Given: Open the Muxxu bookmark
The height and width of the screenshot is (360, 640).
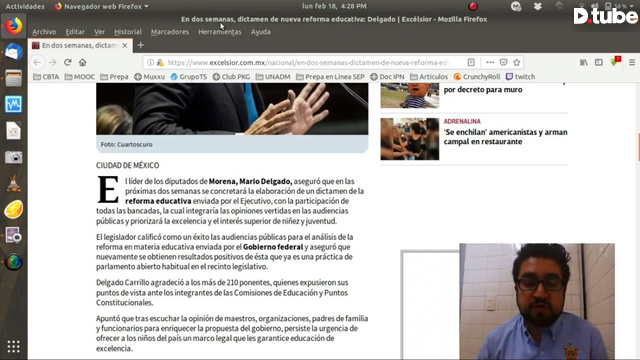Looking at the screenshot, I should pos(149,77).
